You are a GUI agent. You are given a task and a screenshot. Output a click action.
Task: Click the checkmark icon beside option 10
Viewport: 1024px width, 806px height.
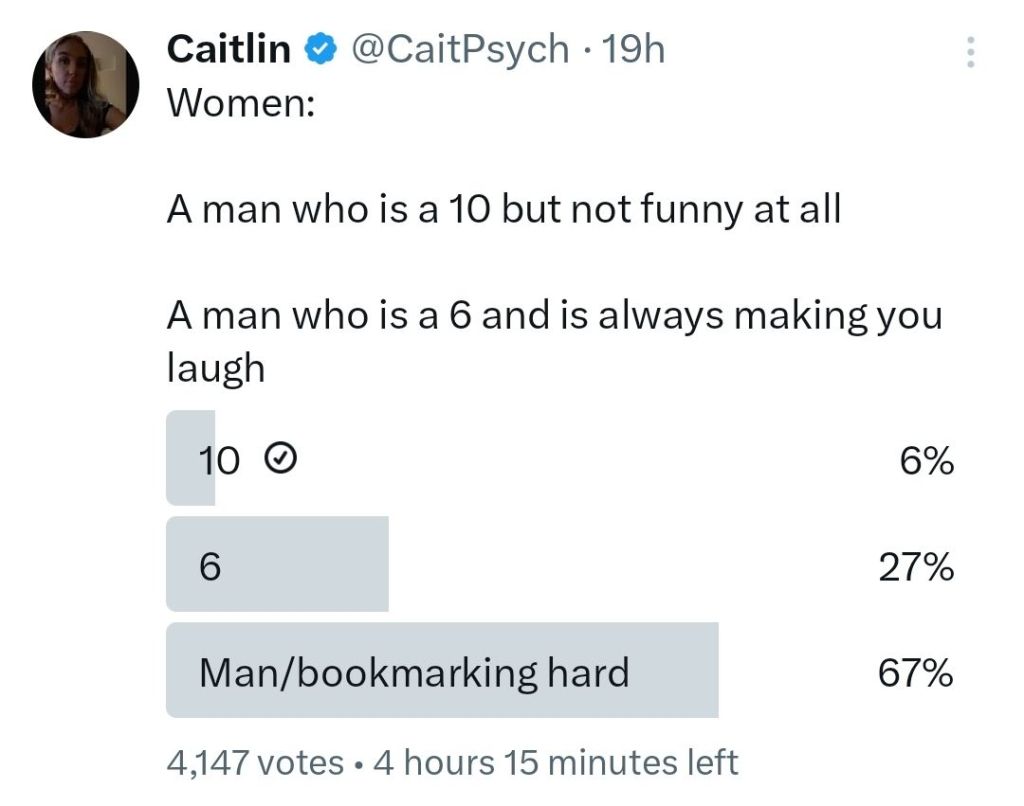[280, 460]
